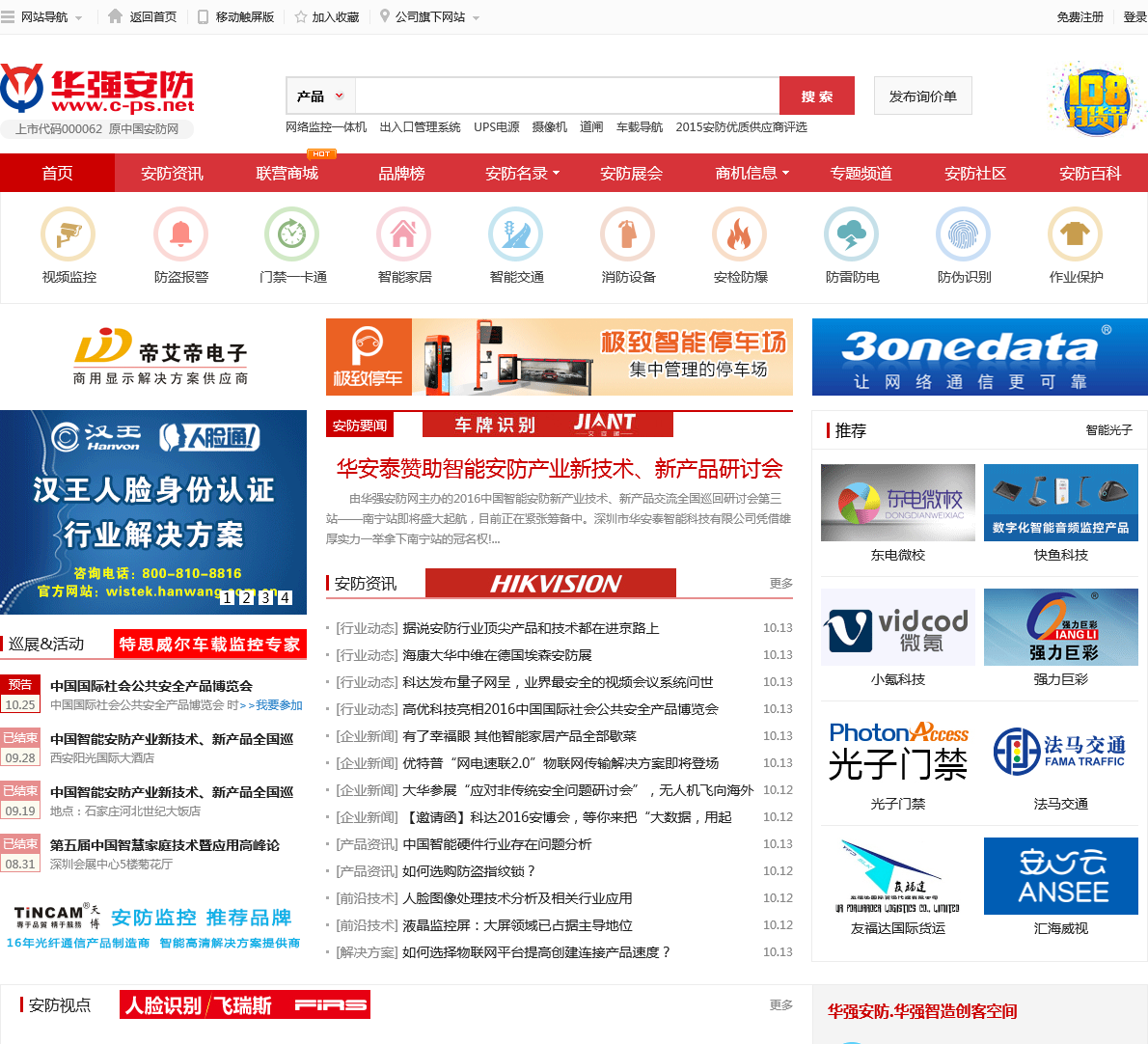Click the 智能交通 road icon

coord(516,234)
